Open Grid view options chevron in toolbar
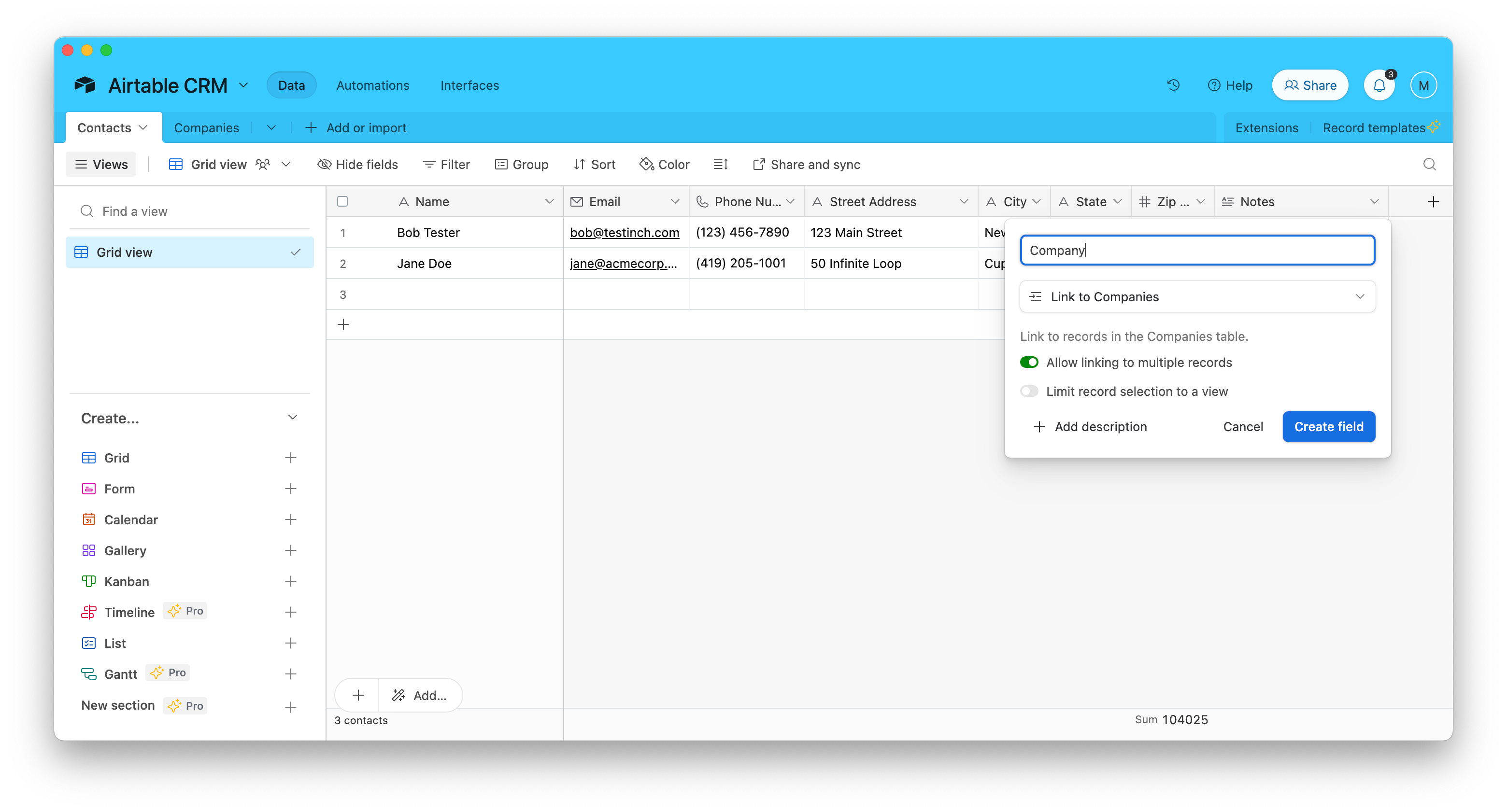 [286, 164]
